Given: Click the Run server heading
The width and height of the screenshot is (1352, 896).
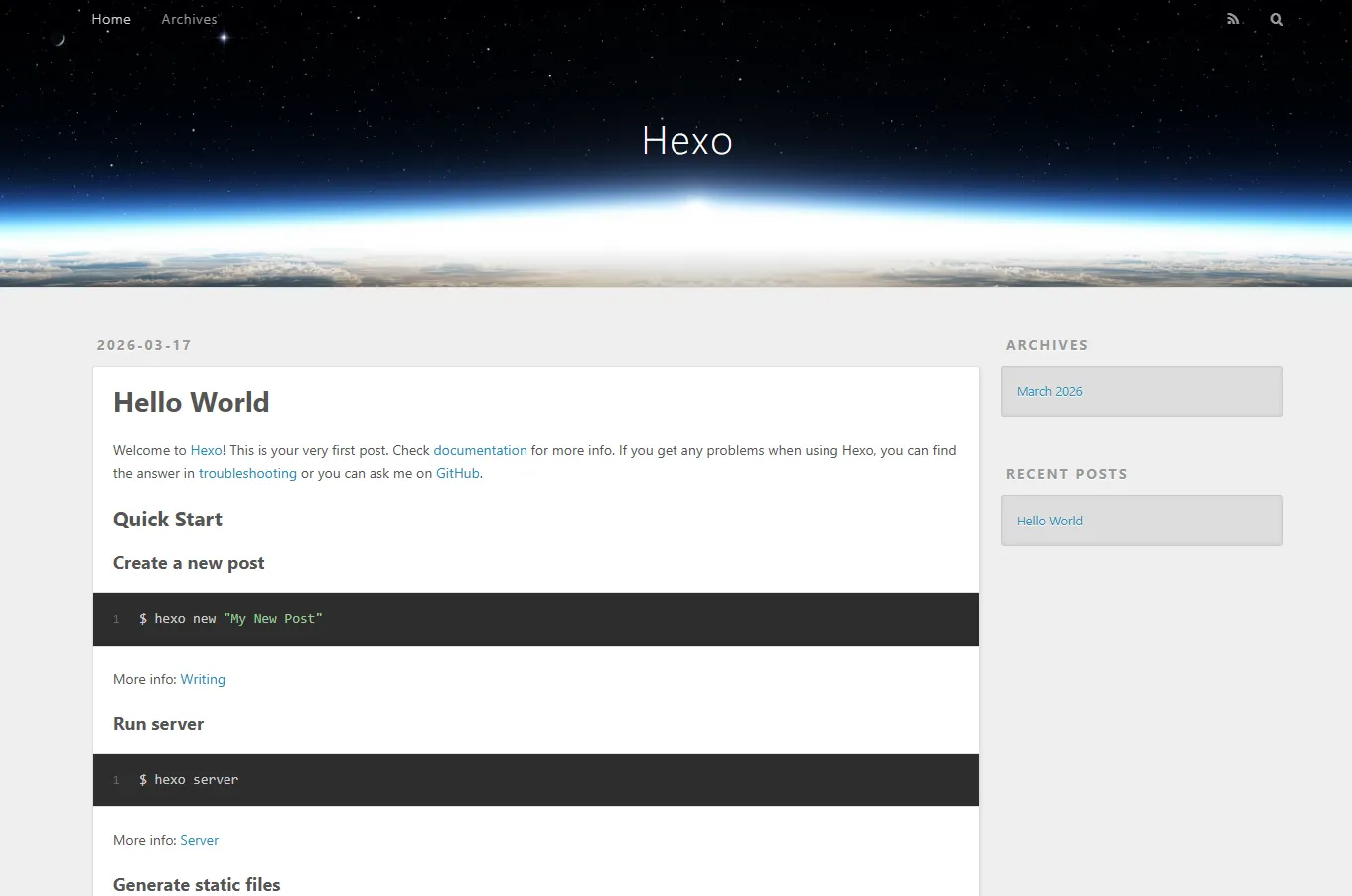Looking at the screenshot, I should (x=158, y=724).
